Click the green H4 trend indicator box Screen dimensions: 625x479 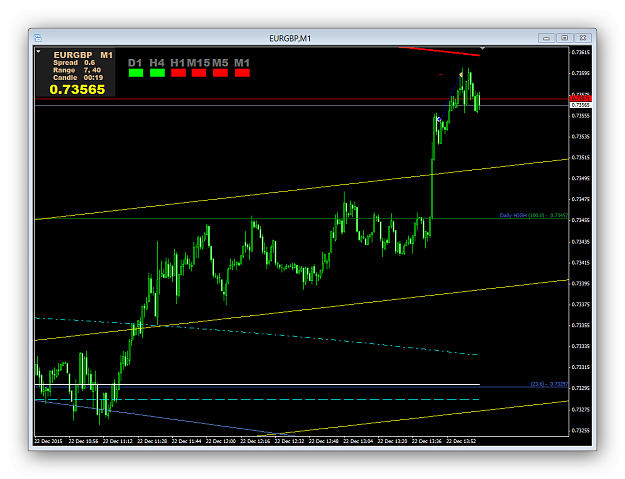(x=157, y=73)
